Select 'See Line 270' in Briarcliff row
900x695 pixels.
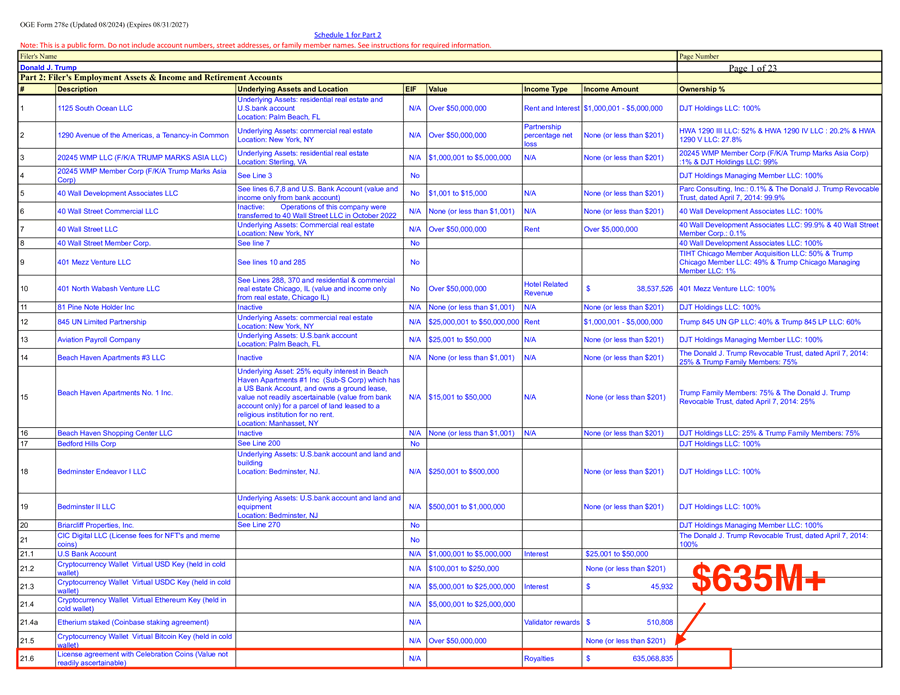click(259, 525)
